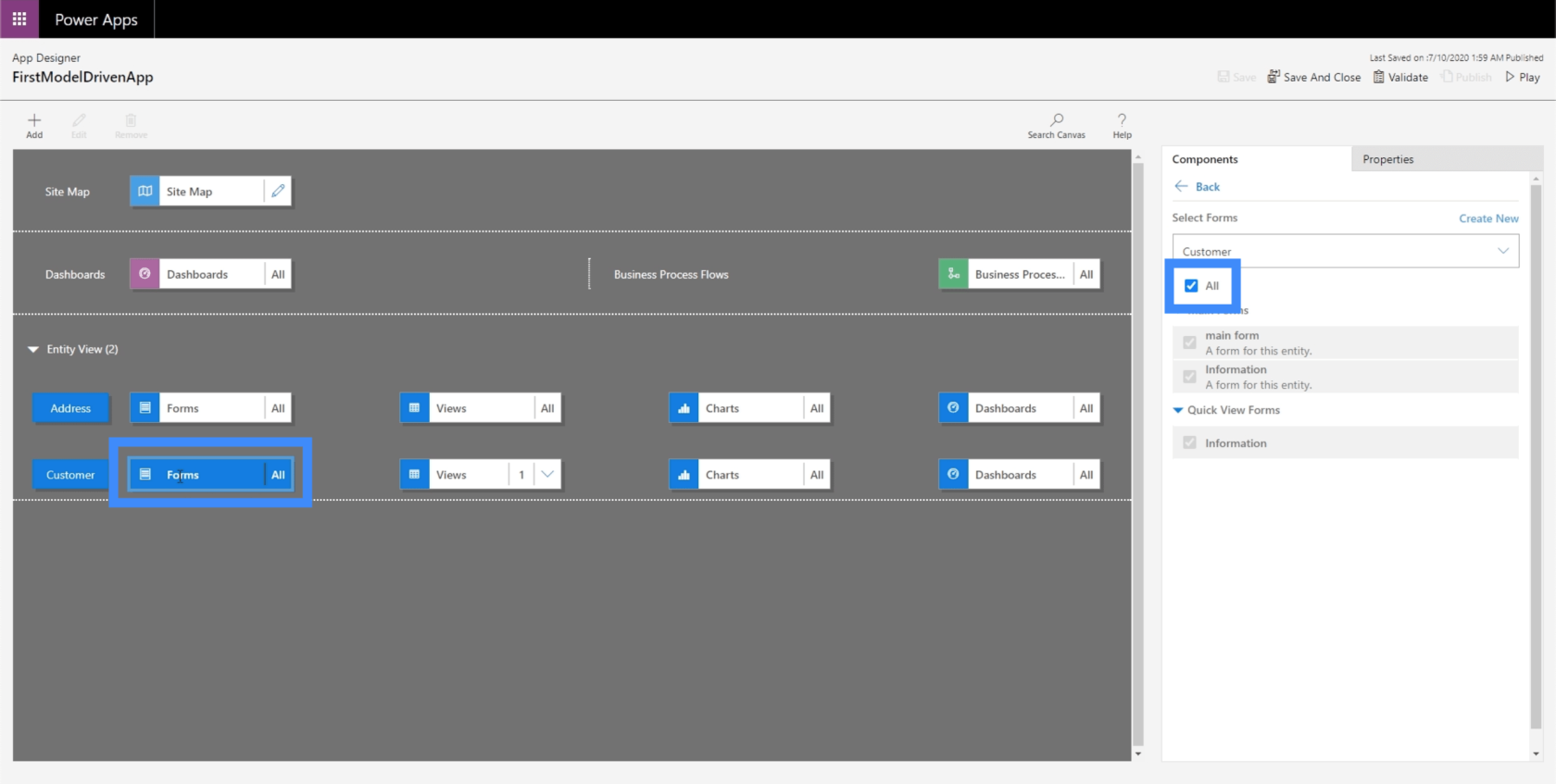Expand Customer Views chevron dropdown
Screen dimensions: 1556x784
tap(547, 475)
